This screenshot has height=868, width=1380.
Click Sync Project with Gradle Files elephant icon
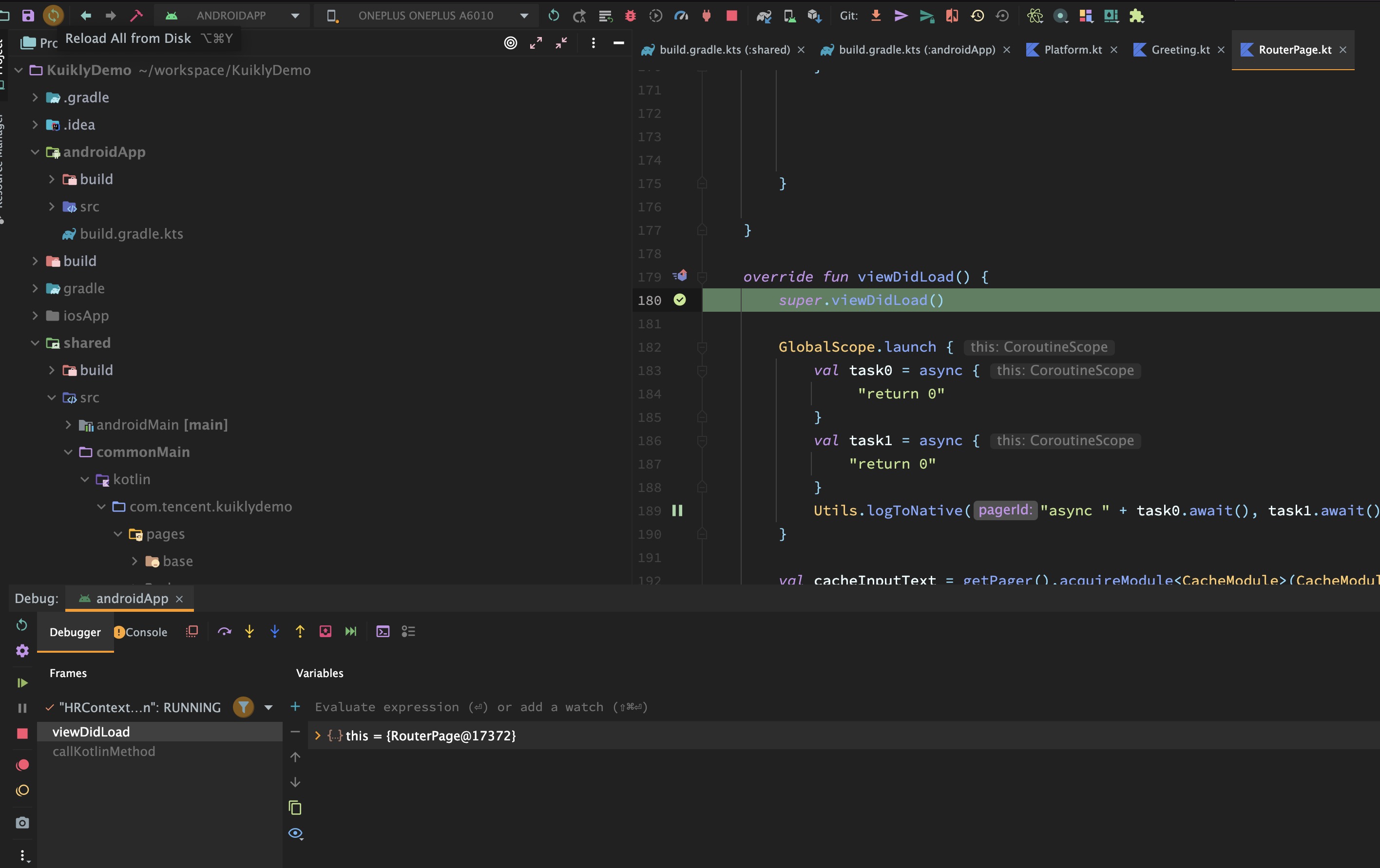pos(764,16)
